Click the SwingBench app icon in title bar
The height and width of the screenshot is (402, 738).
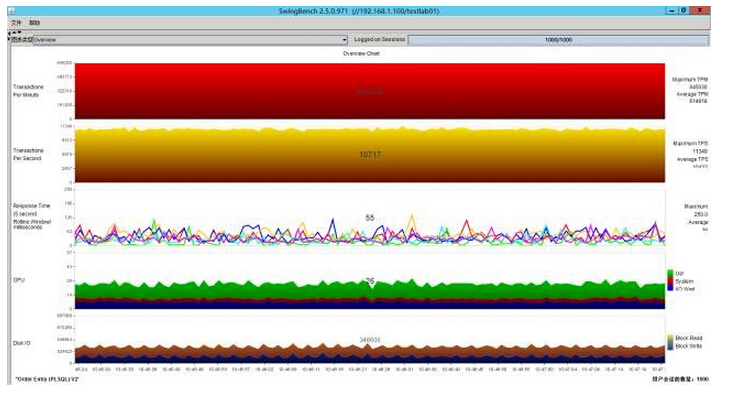click(x=12, y=10)
